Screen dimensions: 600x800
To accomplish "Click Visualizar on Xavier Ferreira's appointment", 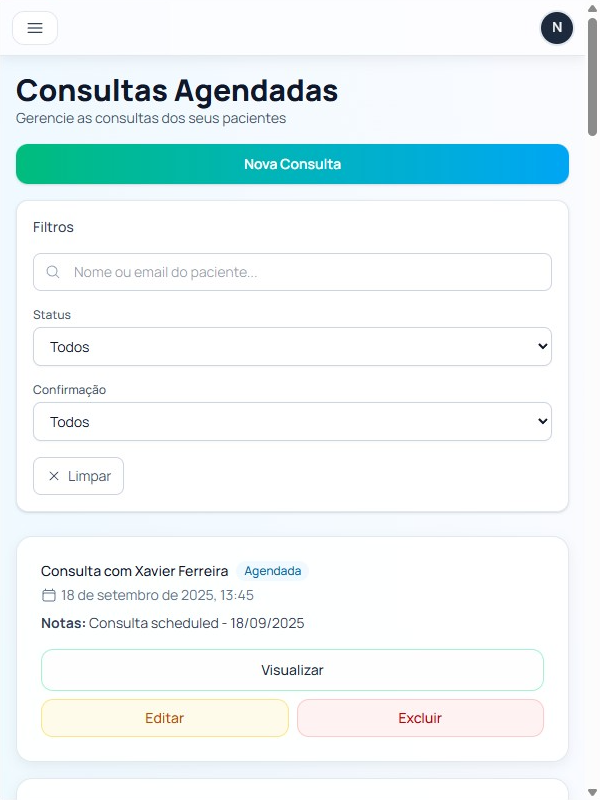I will click(x=292, y=670).
